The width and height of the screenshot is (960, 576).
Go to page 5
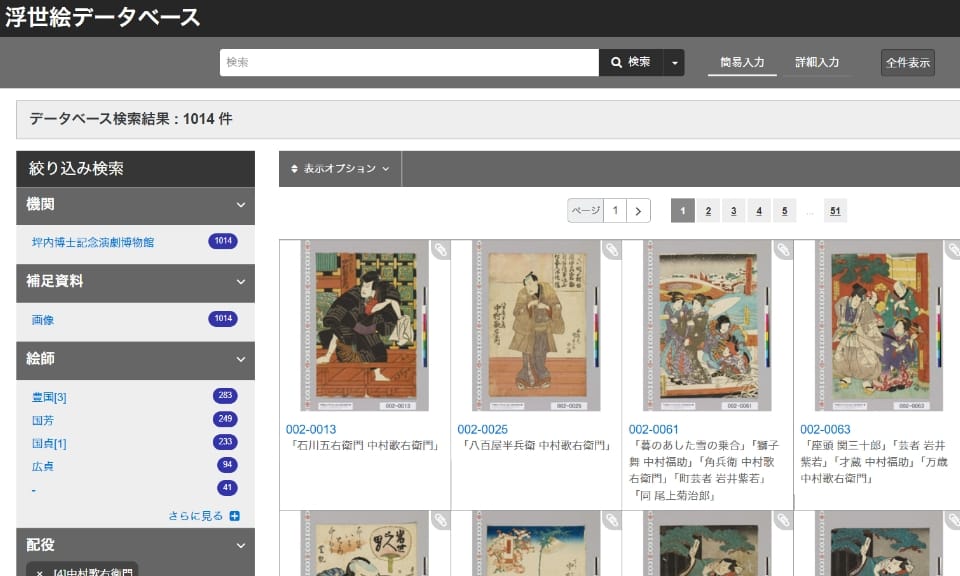click(784, 211)
